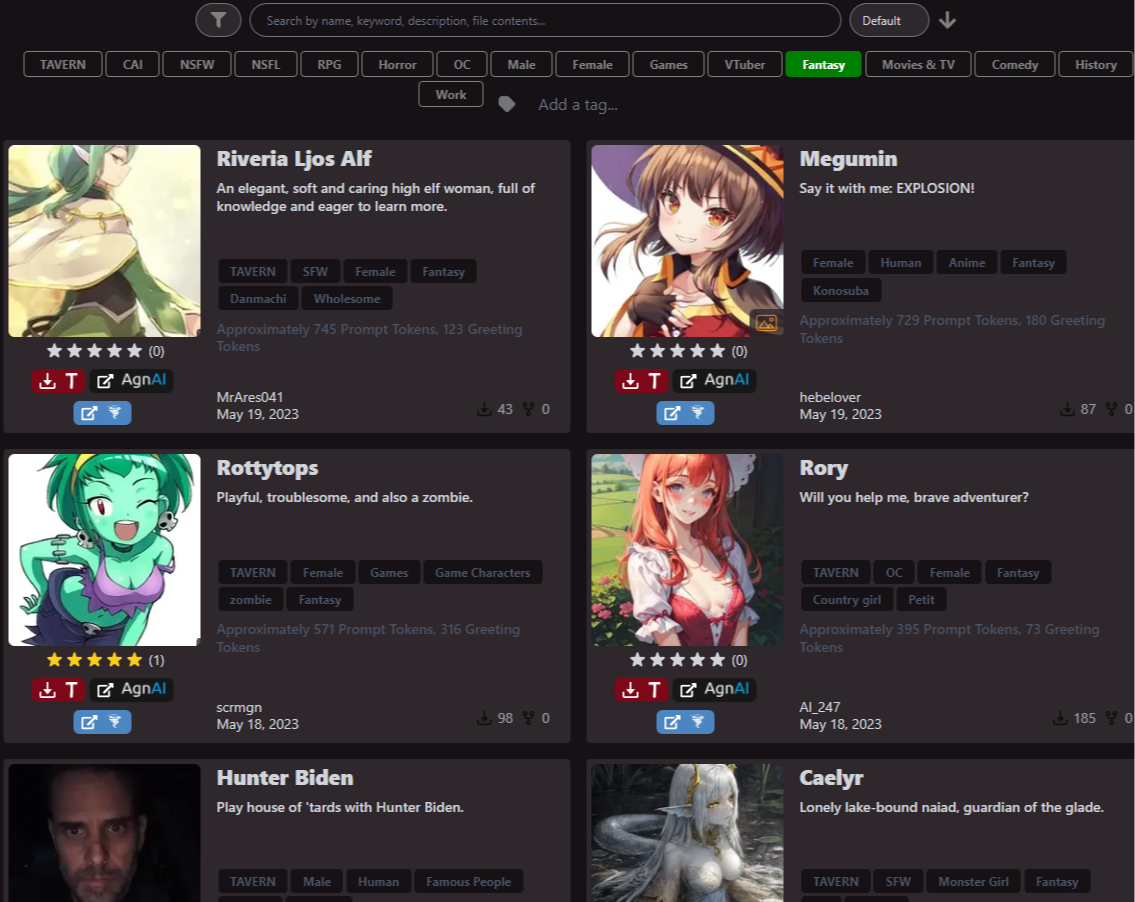The height and width of the screenshot is (902, 1135).
Task: Rate Rottytops with the fifth star
Action: tap(135, 660)
